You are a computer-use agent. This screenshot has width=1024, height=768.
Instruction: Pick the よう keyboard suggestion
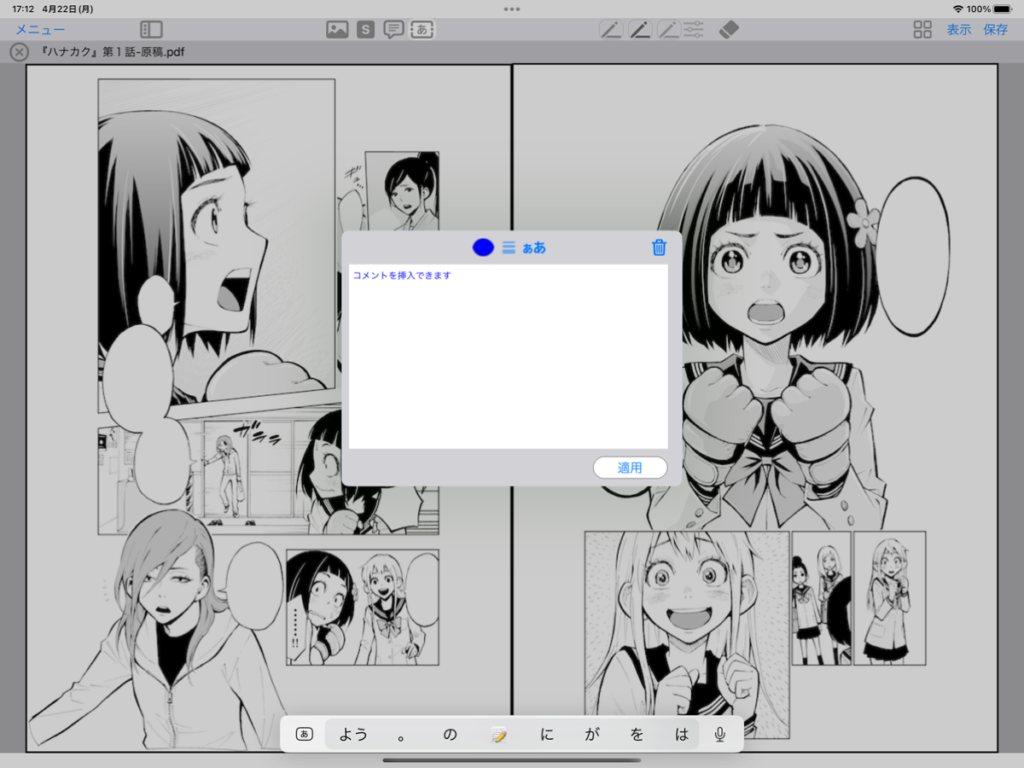point(353,734)
